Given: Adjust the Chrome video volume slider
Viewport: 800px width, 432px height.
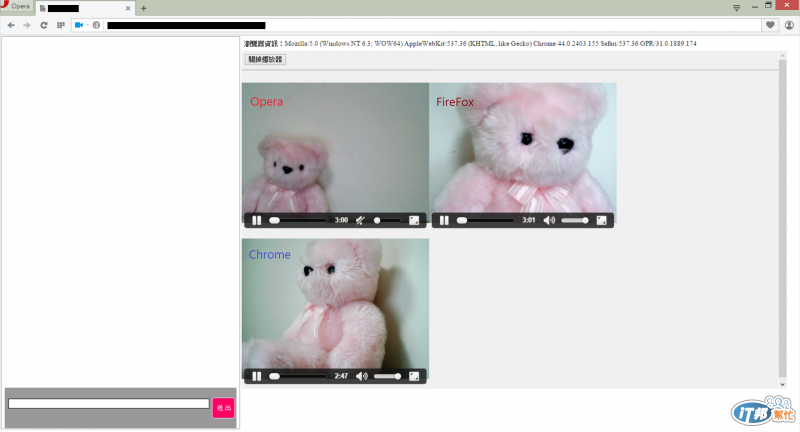Looking at the screenshot, I should coord(387,376).
